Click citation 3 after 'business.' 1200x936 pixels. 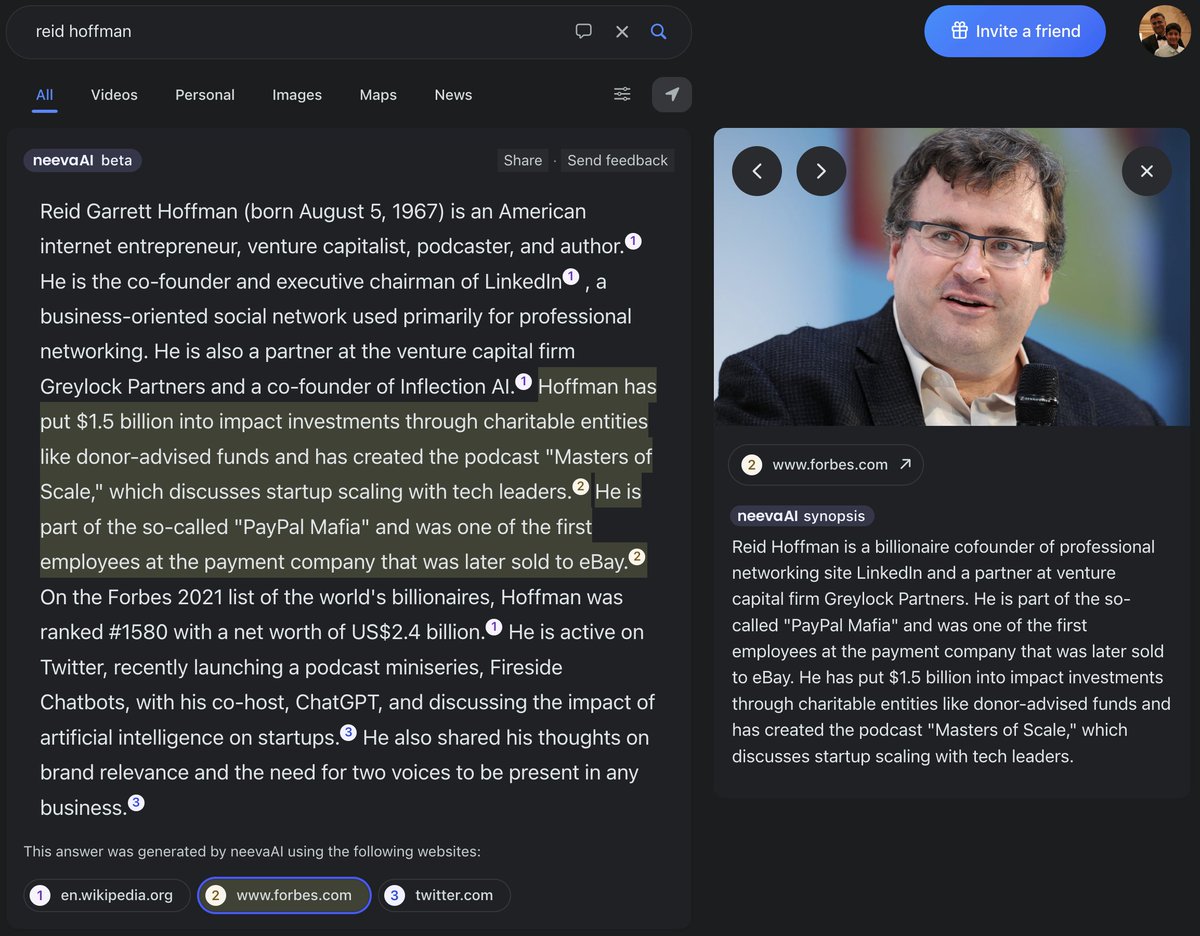click(136, 802)
